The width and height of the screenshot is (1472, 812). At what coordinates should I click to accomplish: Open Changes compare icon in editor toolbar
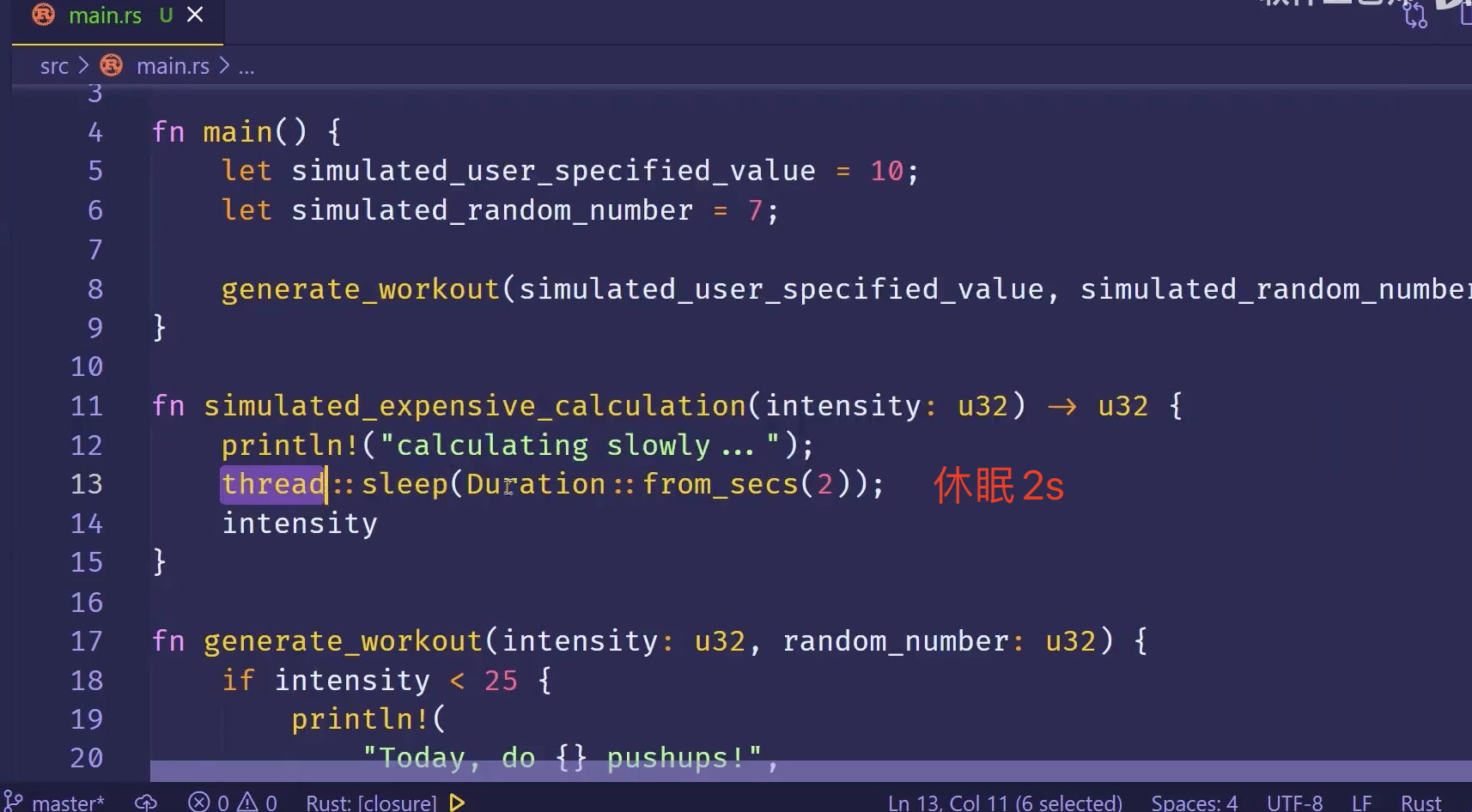[1414, 15]
